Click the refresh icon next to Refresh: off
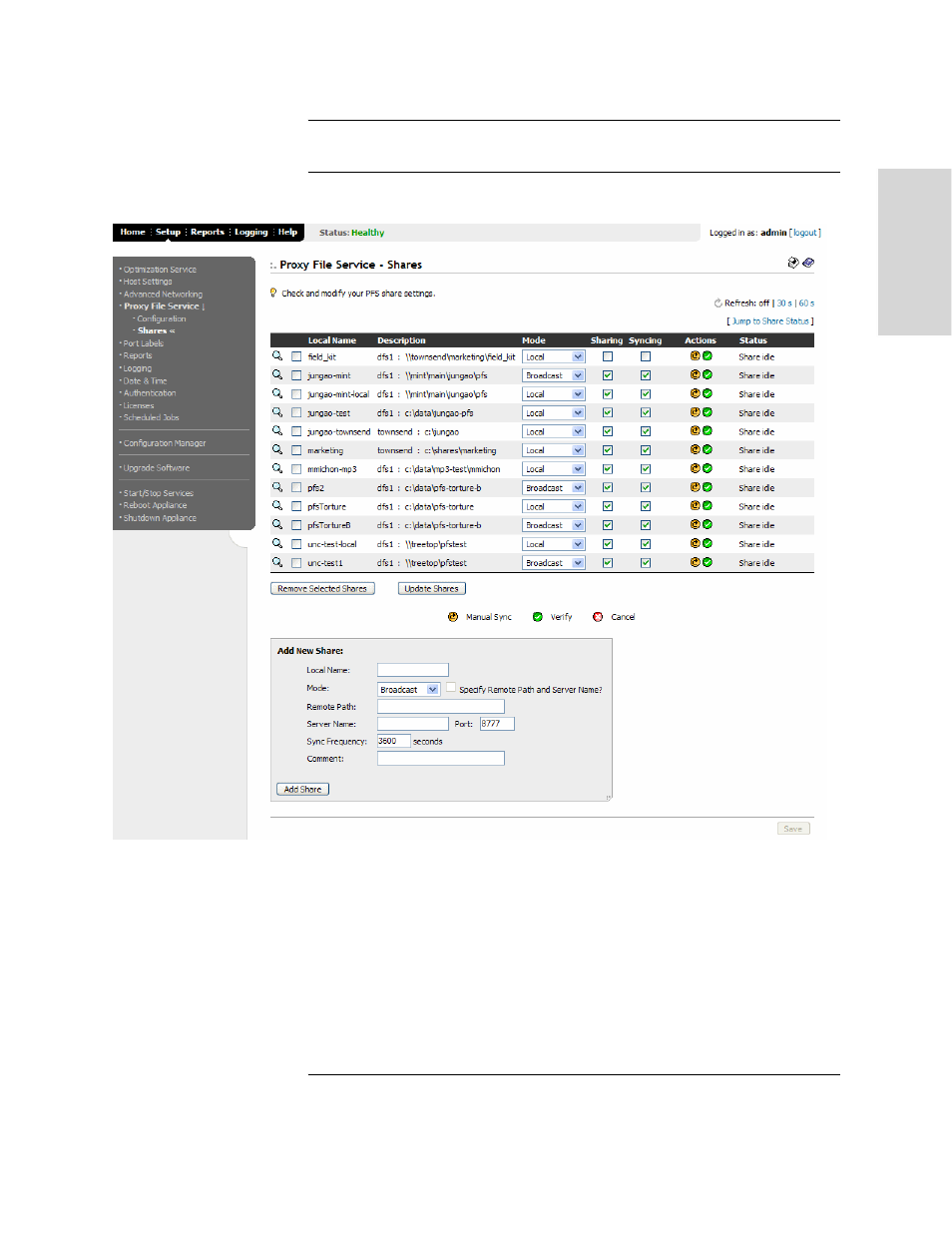 click(x=717, y=303)
